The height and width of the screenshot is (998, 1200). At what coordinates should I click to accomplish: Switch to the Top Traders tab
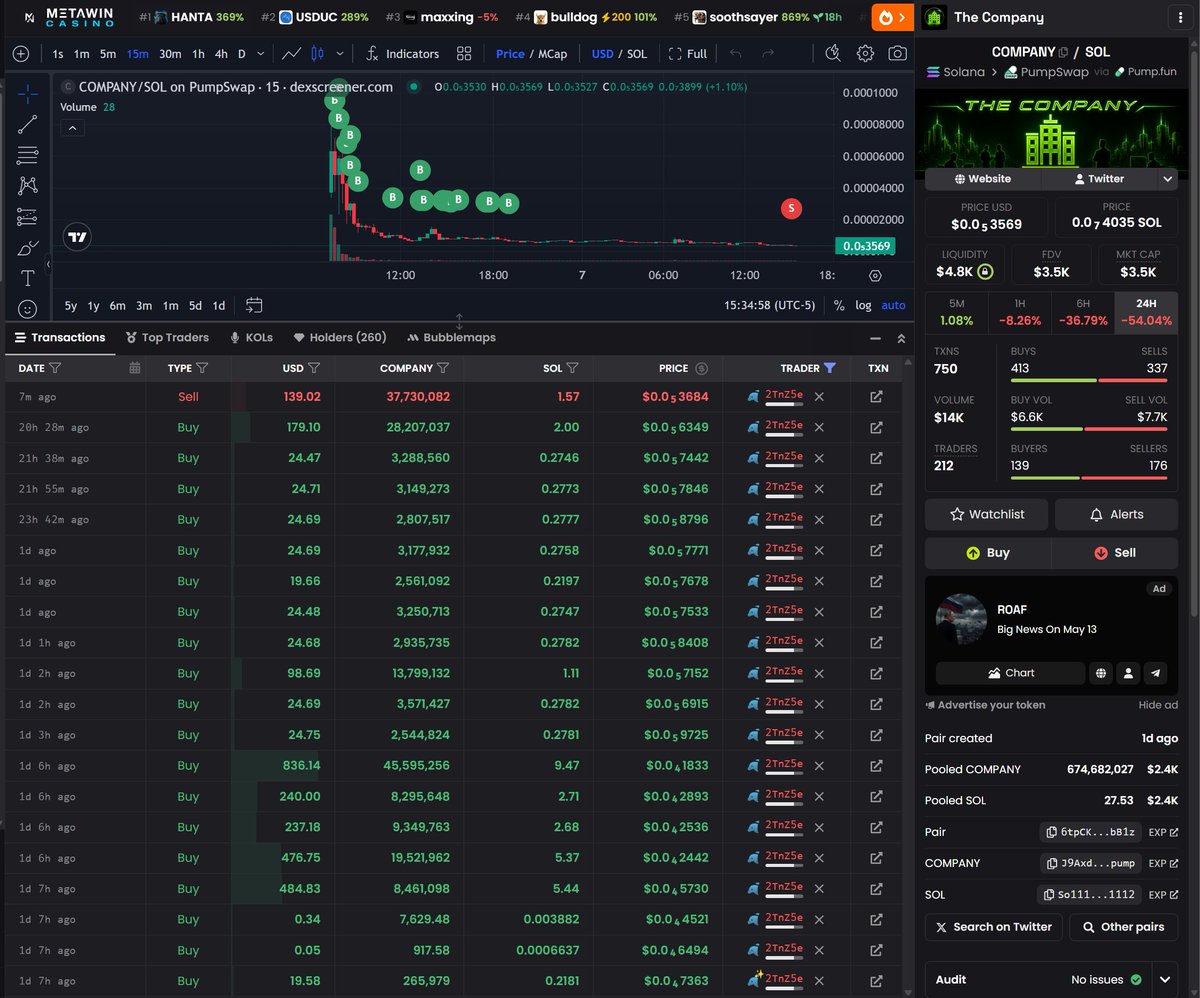click(168, 337)
